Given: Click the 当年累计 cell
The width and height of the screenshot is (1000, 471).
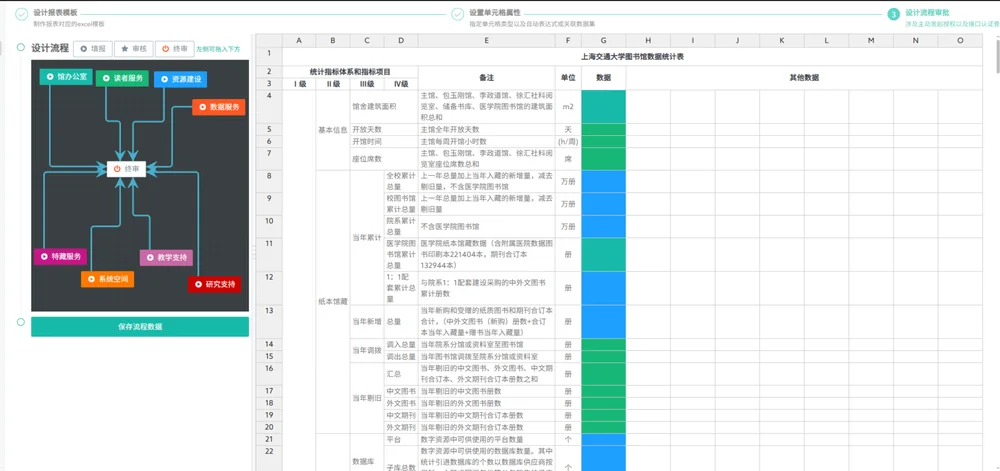Looking at the screenshot, I should pos(367,237).
